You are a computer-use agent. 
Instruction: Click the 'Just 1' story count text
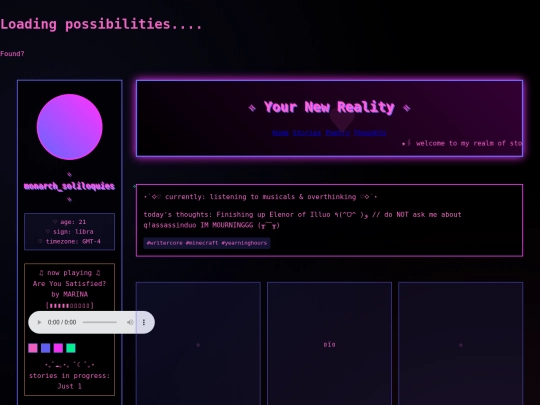point(70,386)
